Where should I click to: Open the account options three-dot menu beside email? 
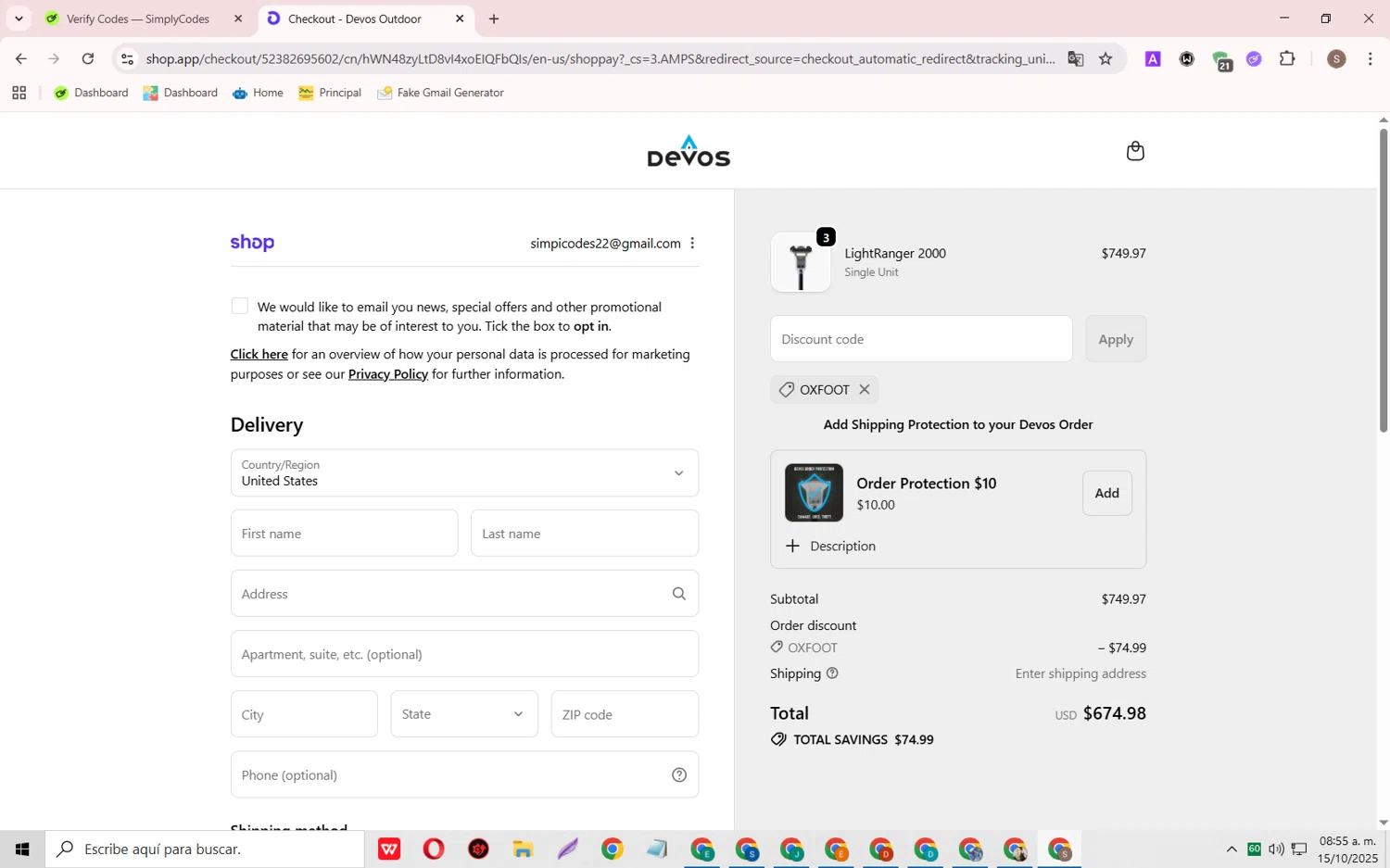pos(692,243)
